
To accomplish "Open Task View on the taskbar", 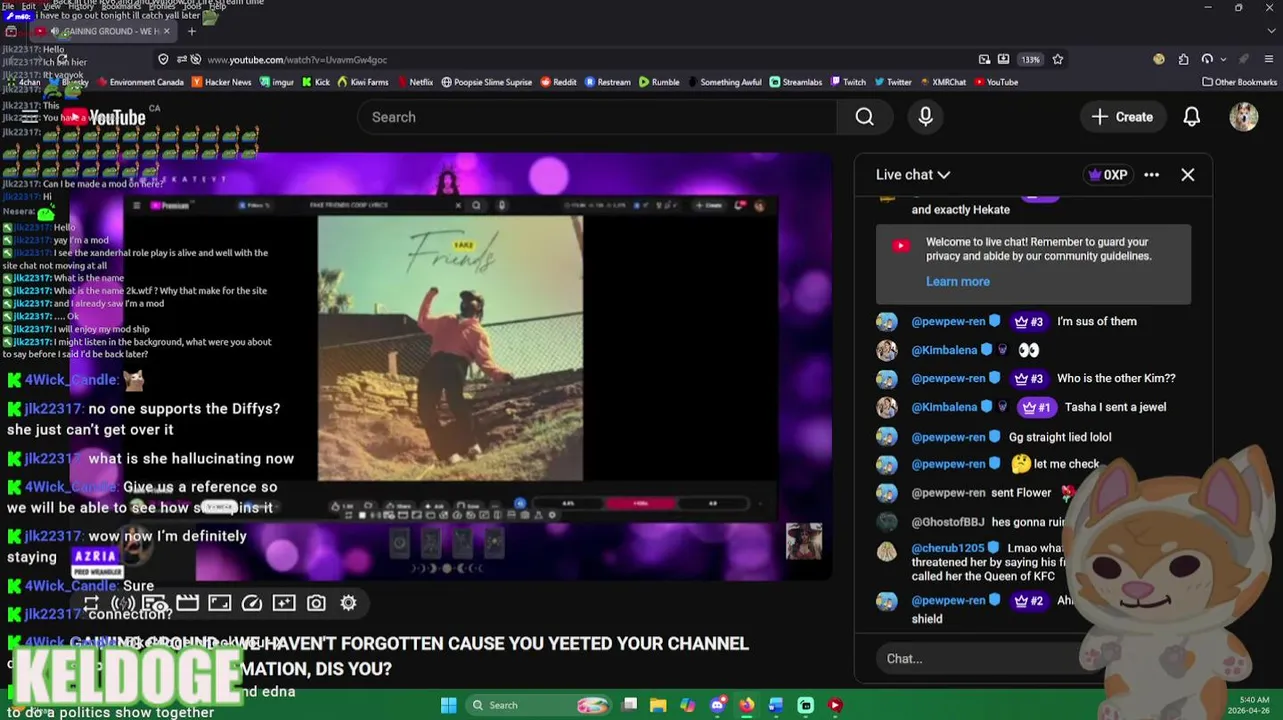I will click(629, 705).
